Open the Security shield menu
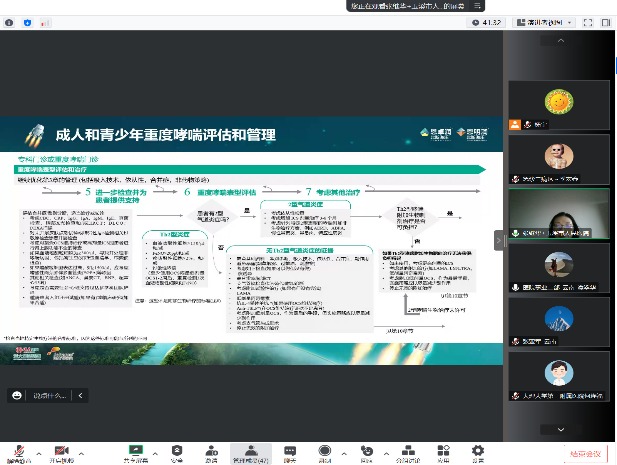Viewport: 617px width, 465px height. coord(176,451)
